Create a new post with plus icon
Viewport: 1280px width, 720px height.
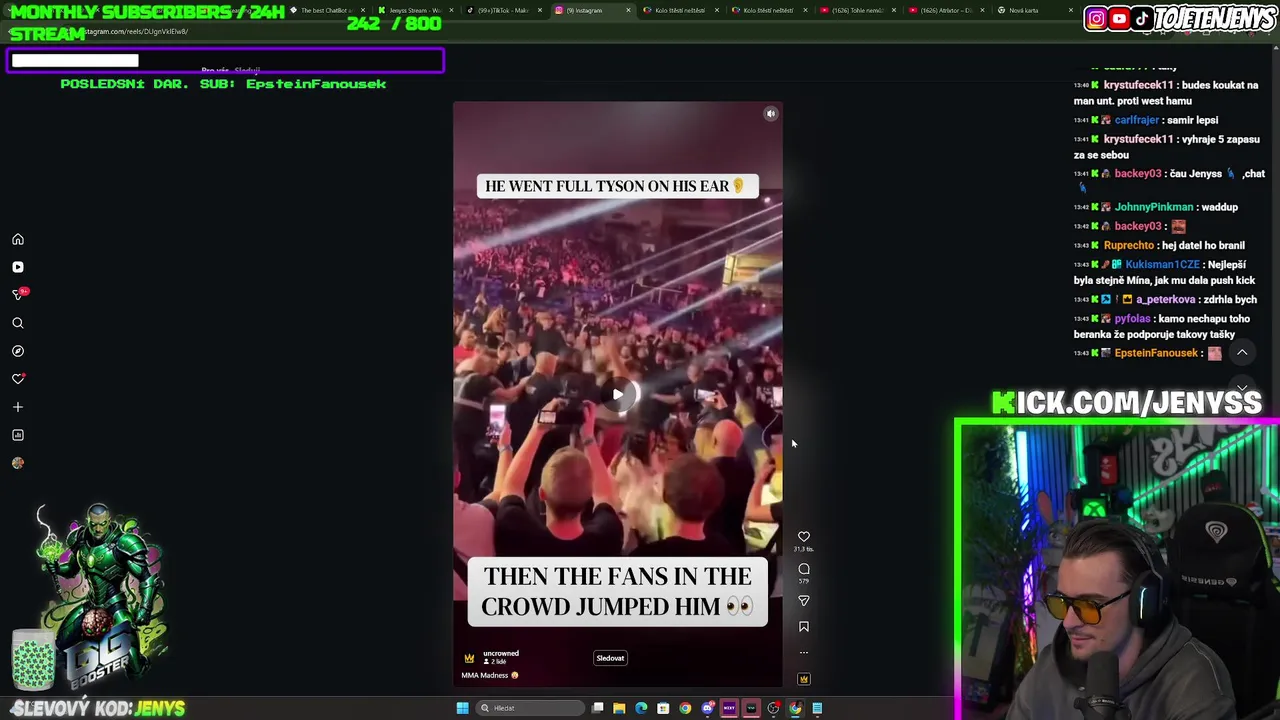point(18,407)
